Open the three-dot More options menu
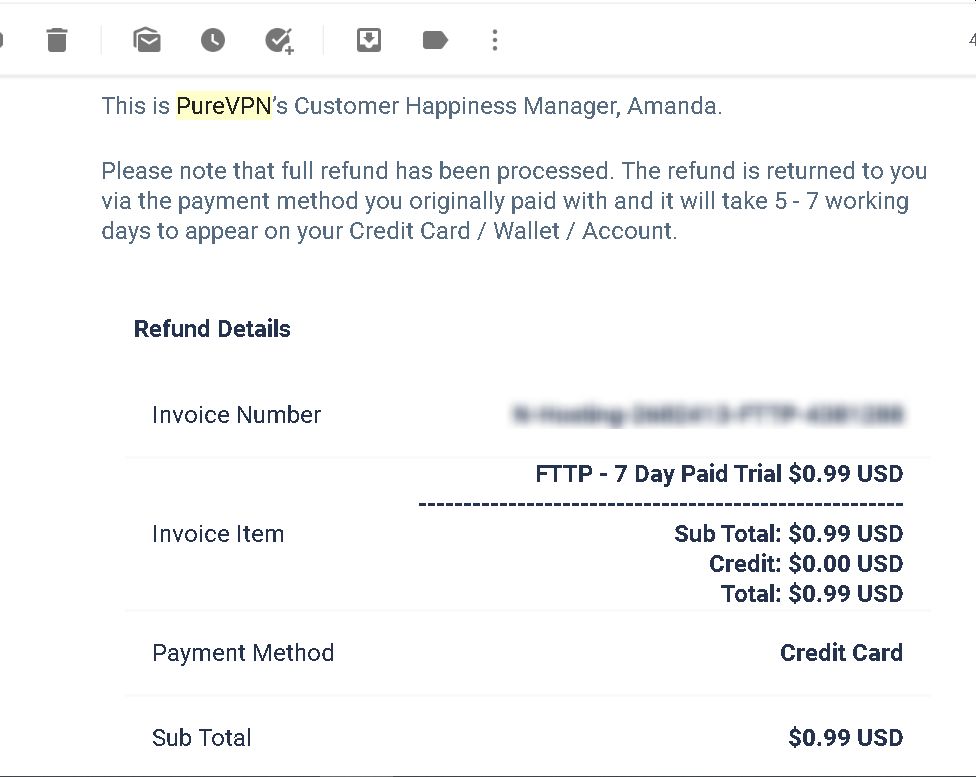 pos(495,40)
